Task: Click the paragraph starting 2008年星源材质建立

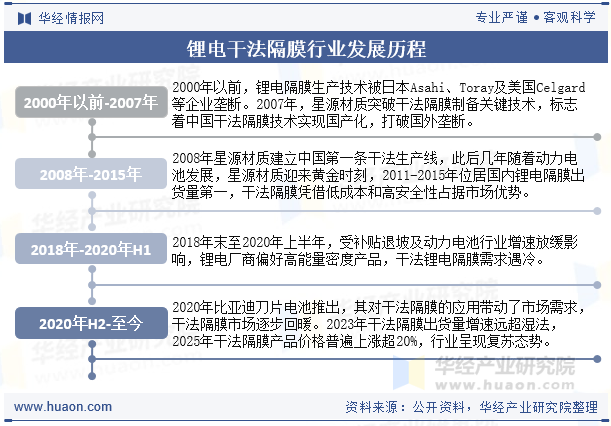Action: click(x=378, y=175)
